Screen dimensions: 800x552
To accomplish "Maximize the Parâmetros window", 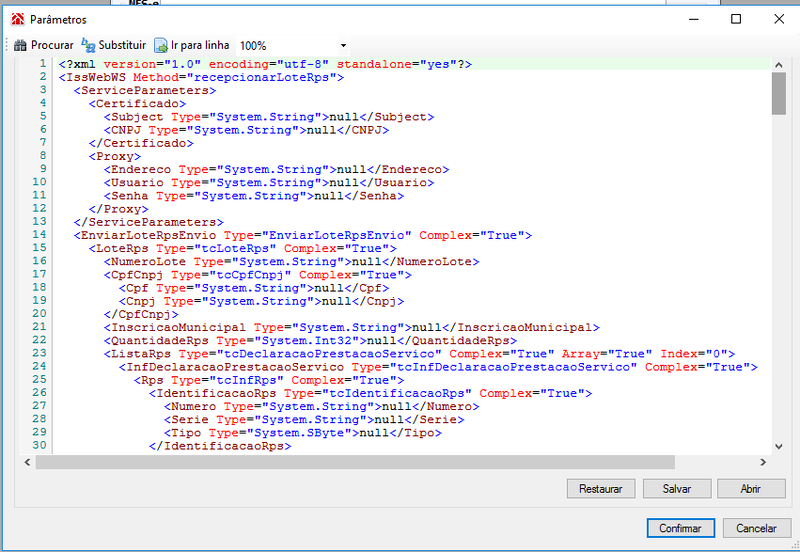I will 736,19.
